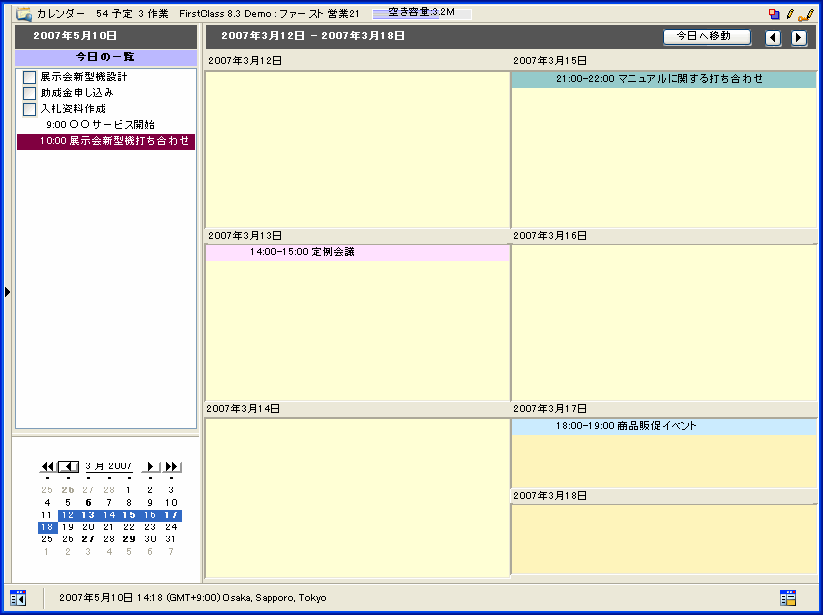The width and height of the screenshot is (823, 615).
Task: Jump forward one year in mini calendar
Action: click(x=173, y=467)
